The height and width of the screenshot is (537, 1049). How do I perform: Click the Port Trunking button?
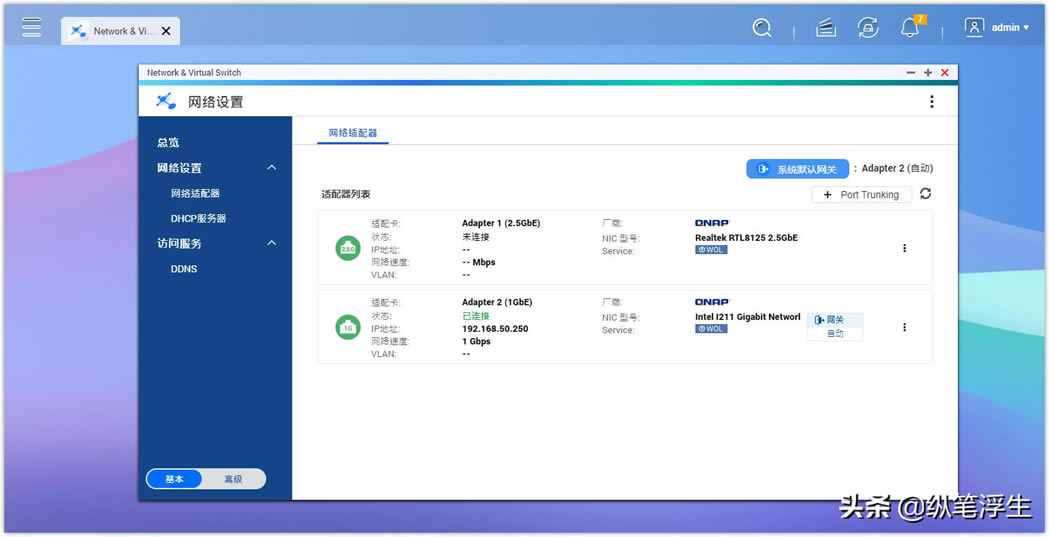862,195
